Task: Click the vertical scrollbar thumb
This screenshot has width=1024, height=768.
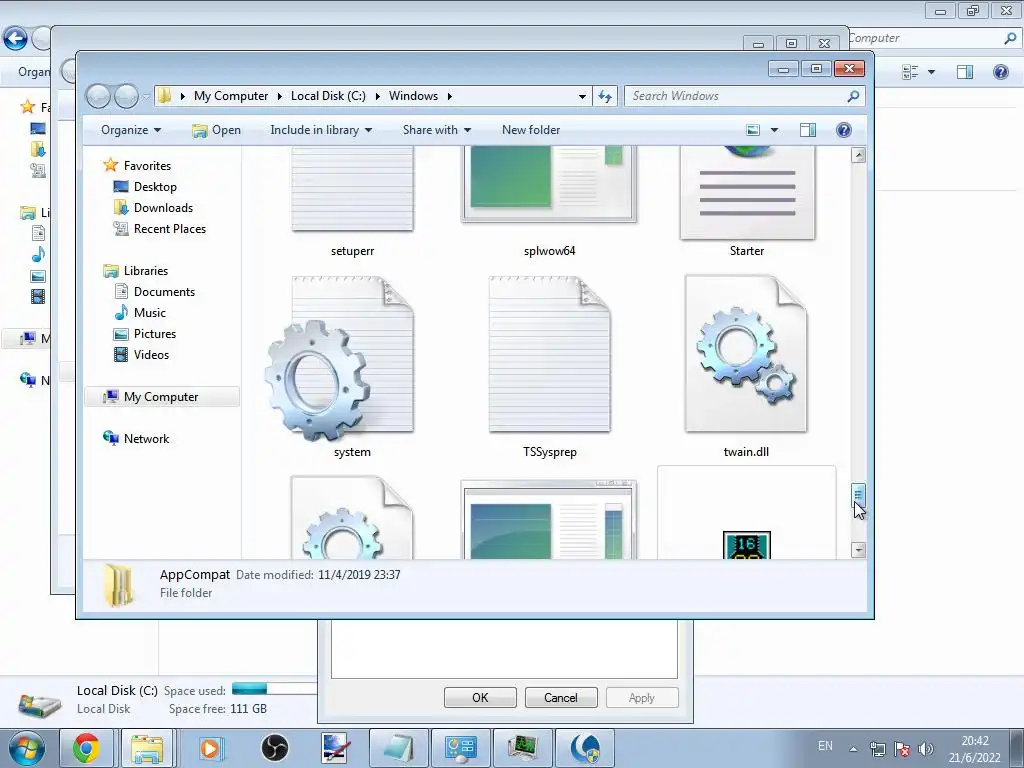Action: click(859, 495)
